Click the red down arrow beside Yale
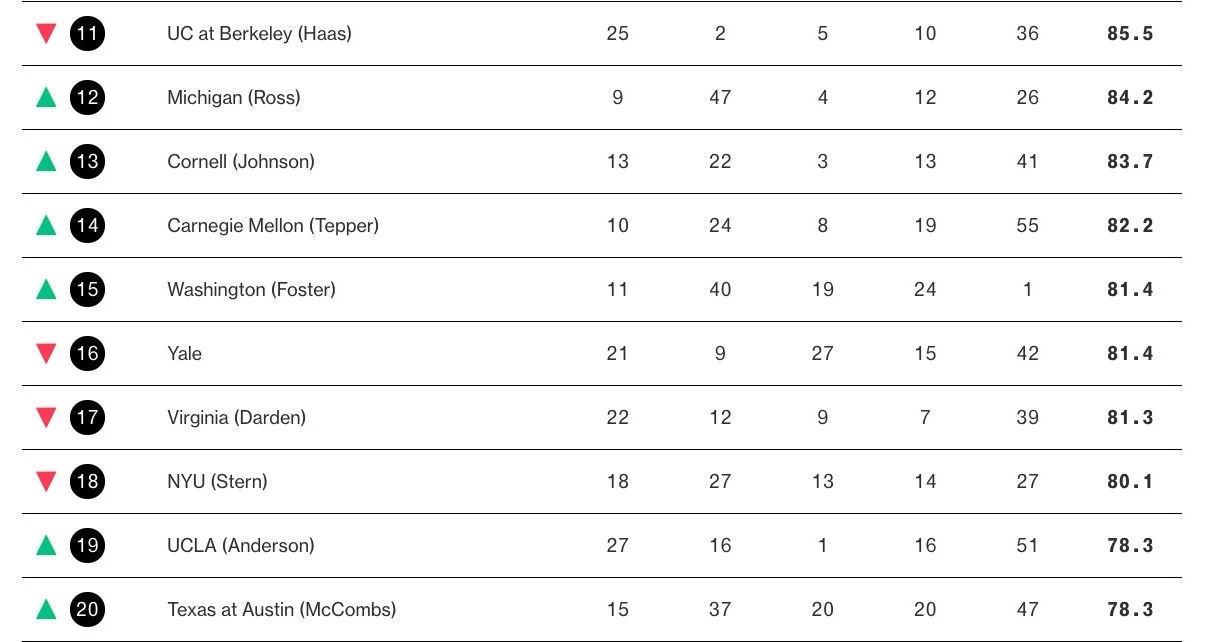Viewport: 1209px width, 642px height. tap(45, 353)
